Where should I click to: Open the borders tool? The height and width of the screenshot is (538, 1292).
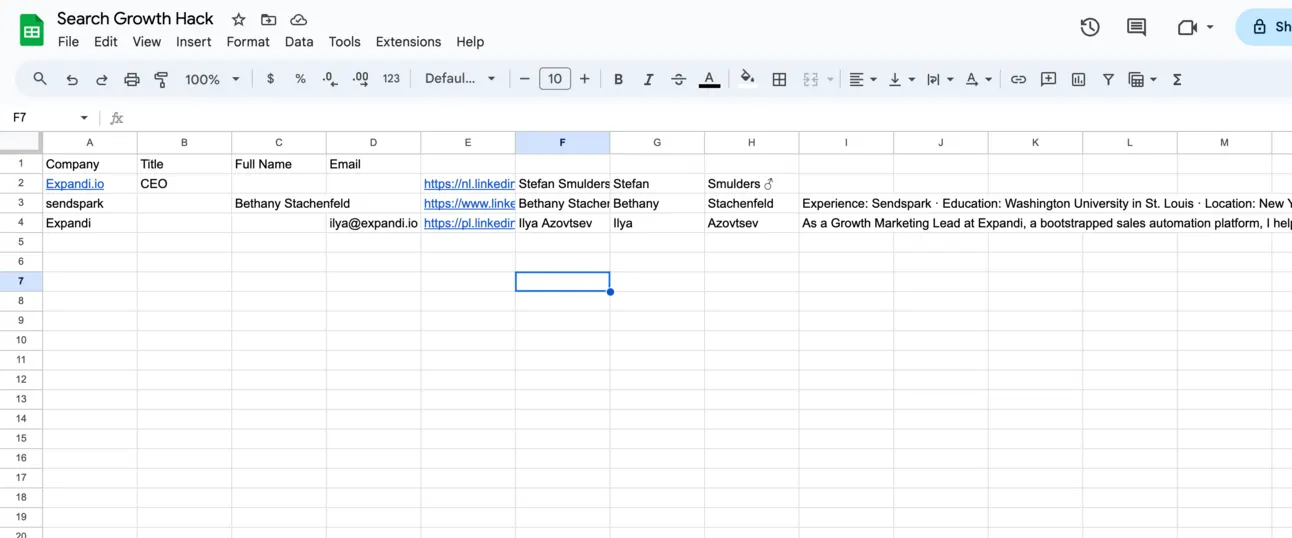[x=779, y=79]
